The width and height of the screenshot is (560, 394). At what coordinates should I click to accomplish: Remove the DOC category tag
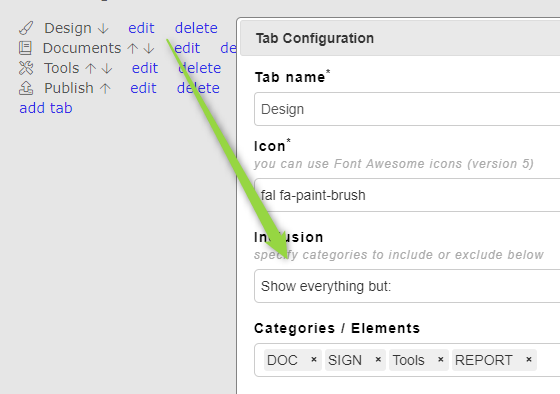click(314, 359)
